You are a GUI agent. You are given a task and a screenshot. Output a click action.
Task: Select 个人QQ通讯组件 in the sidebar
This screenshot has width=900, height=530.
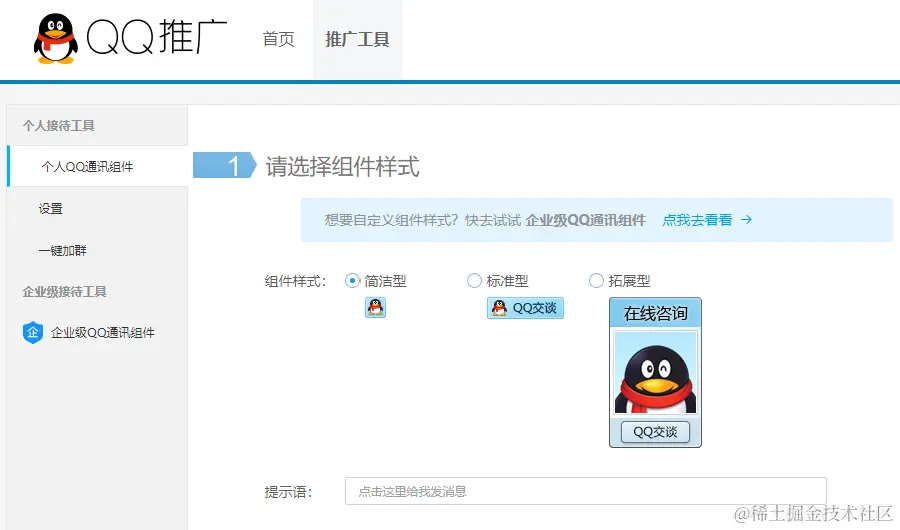click(x=98, y=167)
